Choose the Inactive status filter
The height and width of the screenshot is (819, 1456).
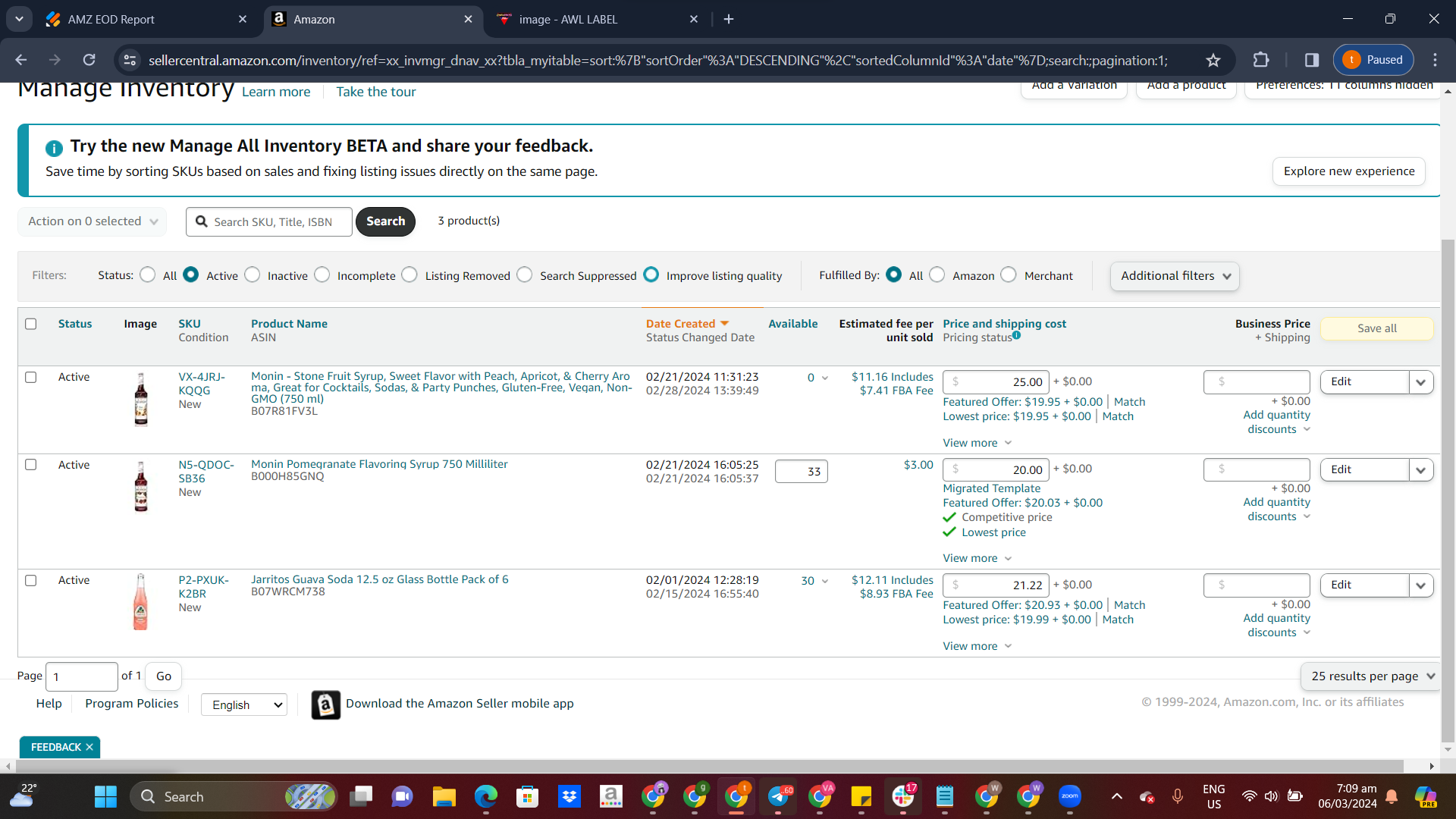point(253,275)
